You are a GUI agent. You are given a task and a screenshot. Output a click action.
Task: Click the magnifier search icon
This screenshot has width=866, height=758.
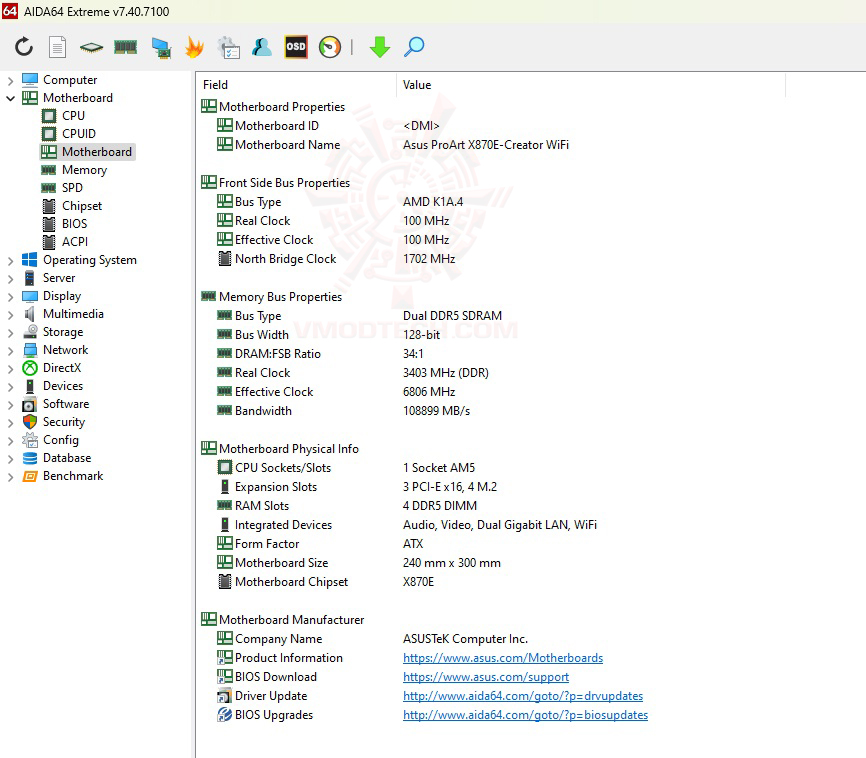point(414,47)
